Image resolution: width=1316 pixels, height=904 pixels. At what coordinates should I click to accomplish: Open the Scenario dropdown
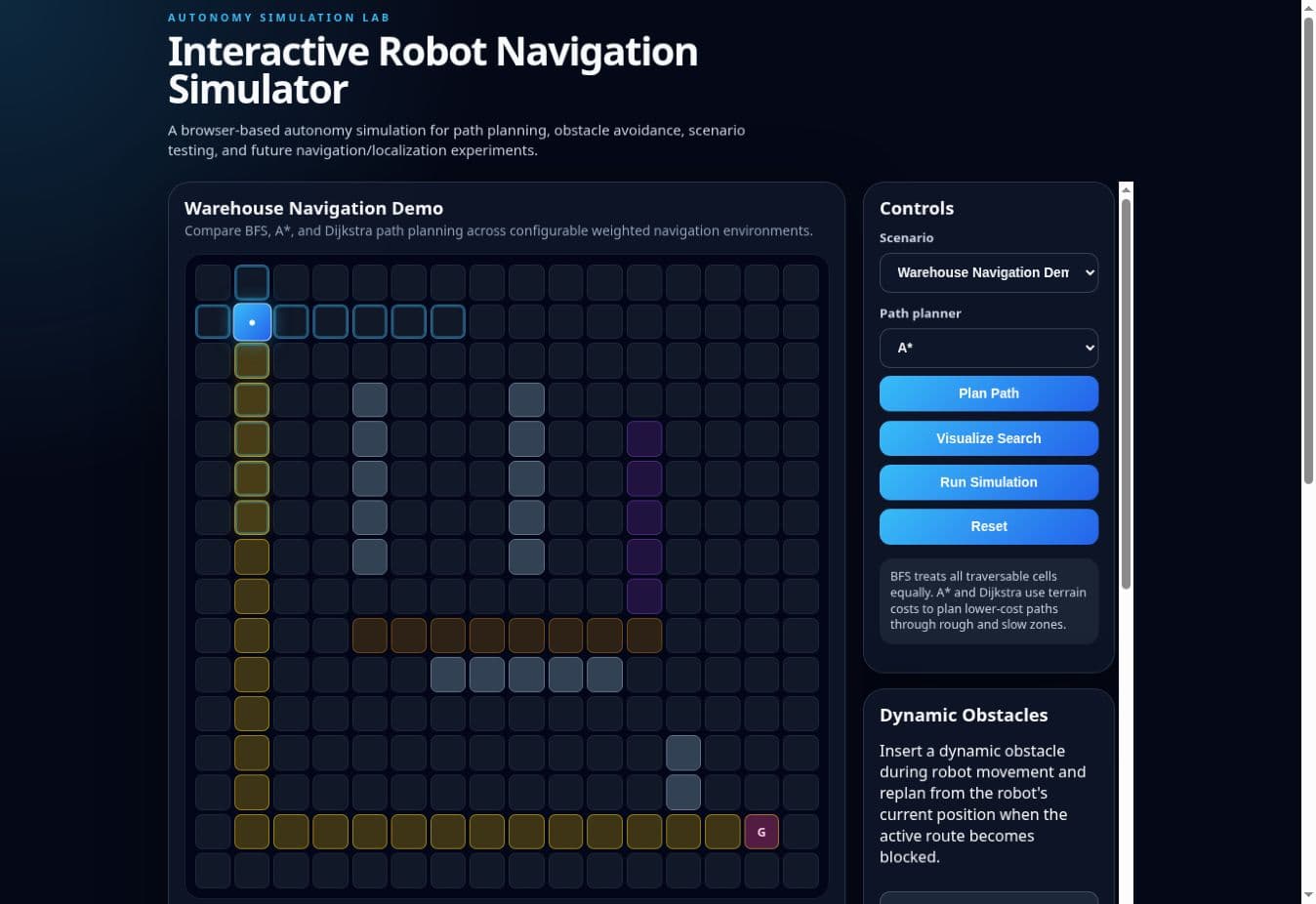(988, 272)
